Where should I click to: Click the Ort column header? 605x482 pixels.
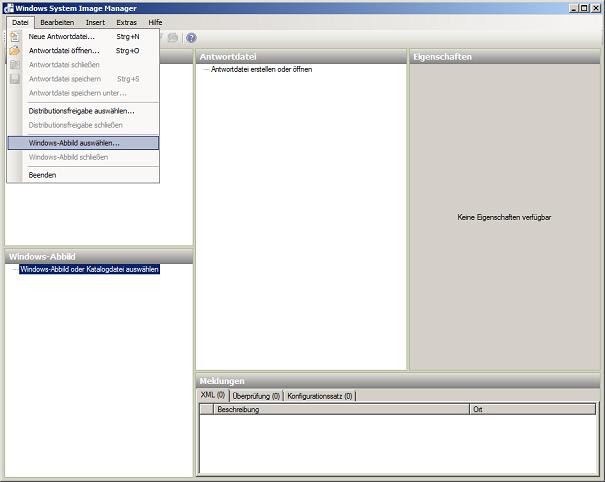click(533, 409)
